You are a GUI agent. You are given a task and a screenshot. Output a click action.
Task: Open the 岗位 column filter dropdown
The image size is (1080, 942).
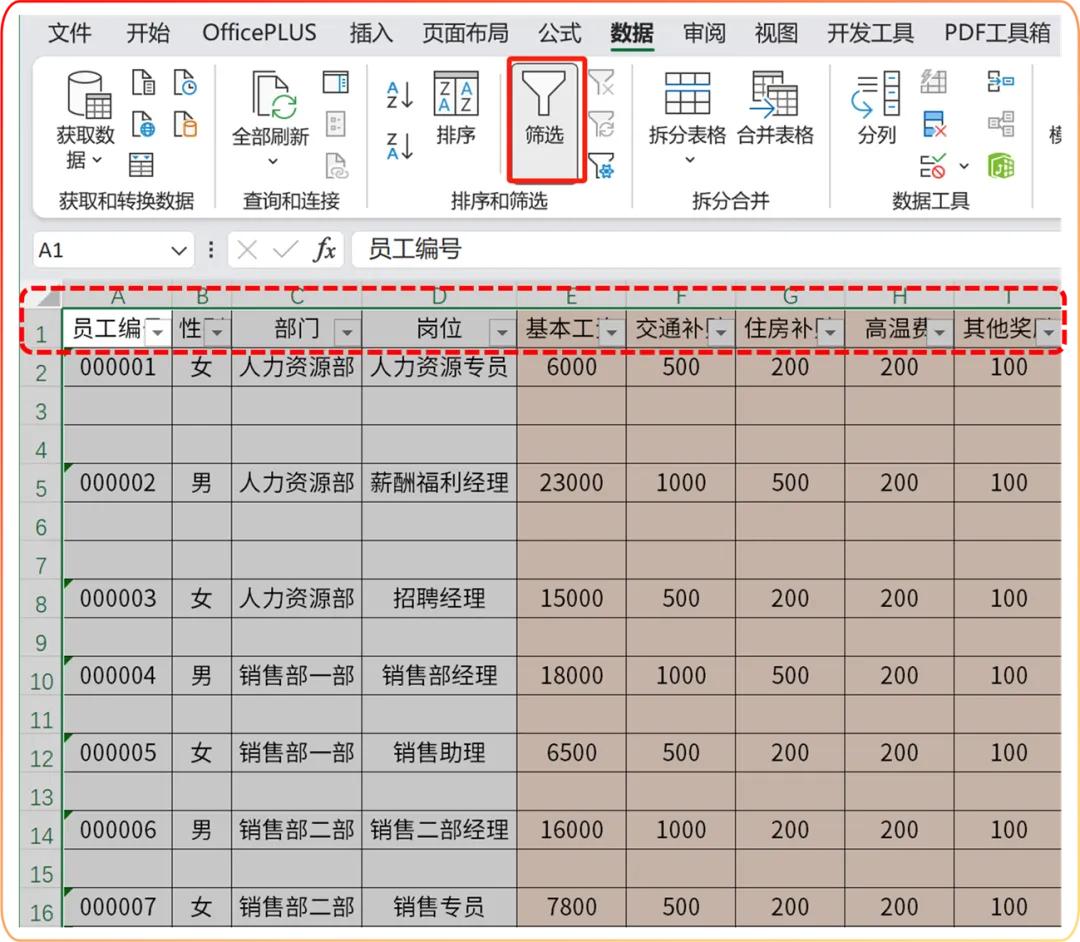tap(502, 333)
